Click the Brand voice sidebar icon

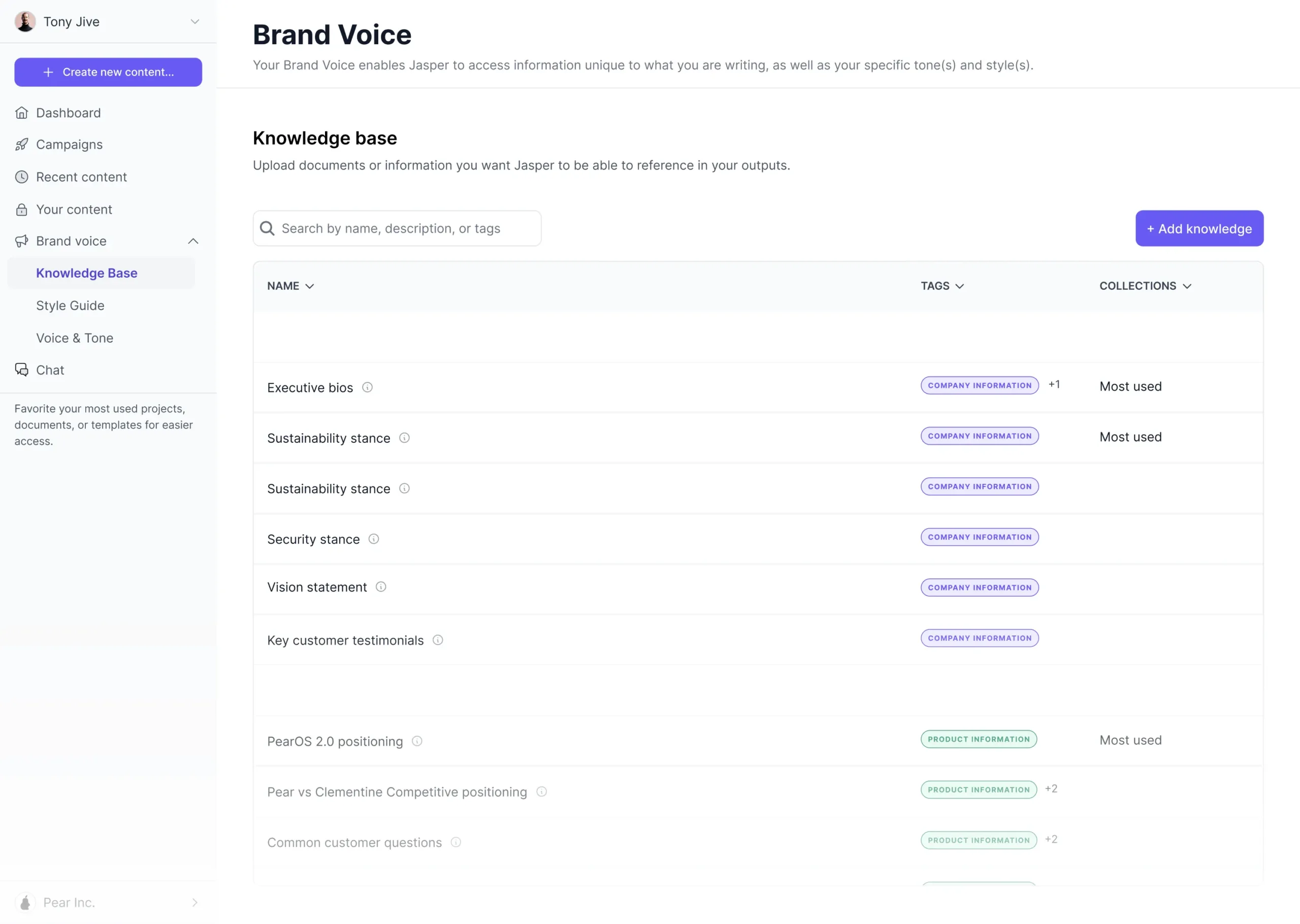tap(22, 241)
